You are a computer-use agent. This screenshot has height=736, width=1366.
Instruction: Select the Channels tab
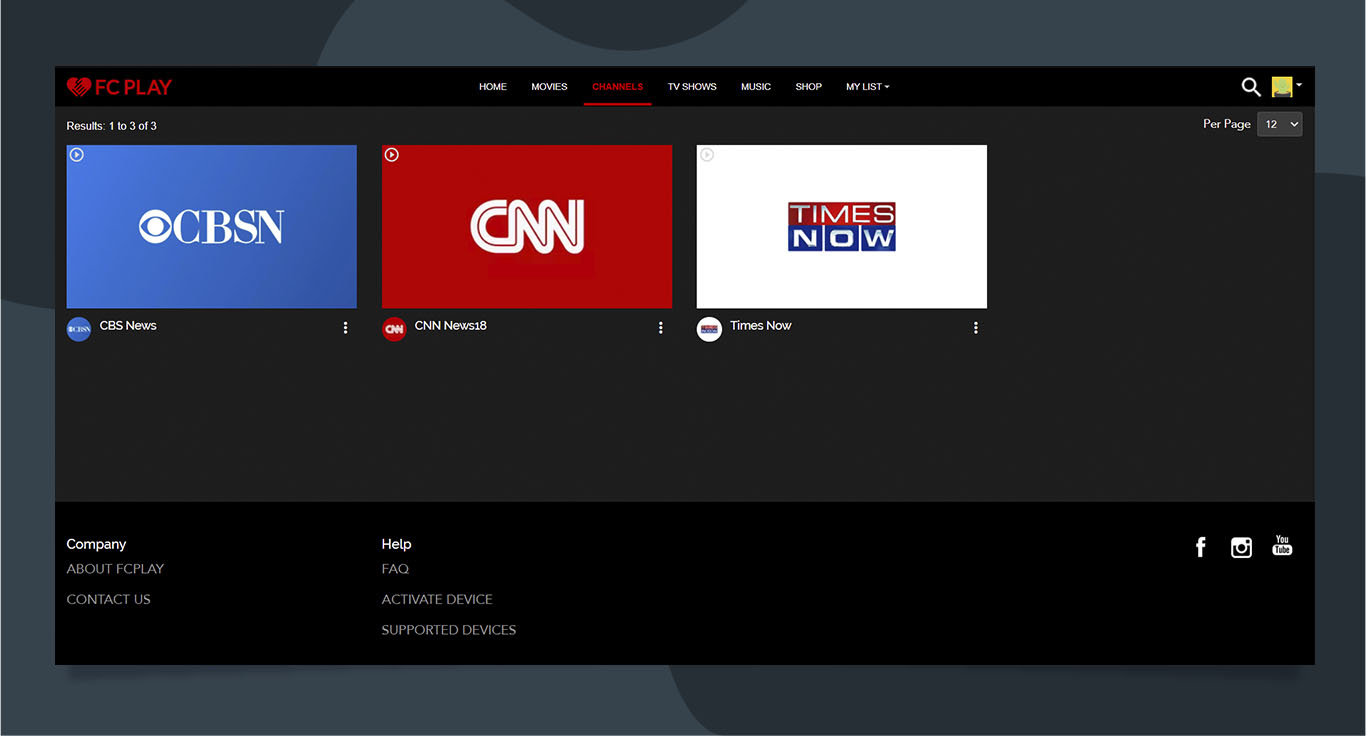click(x=618, y=87)
